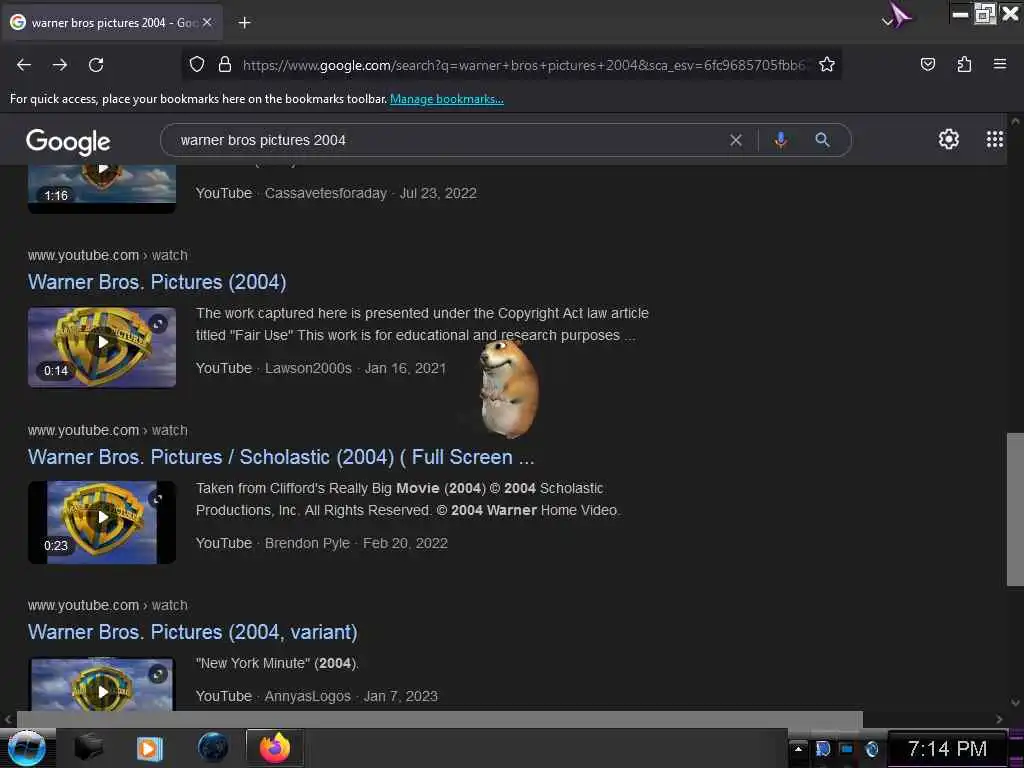Play the 0:14 Lawson2000s video thumbnail
The height and width of the screenshot is (768, 1024).
[102, 347]
